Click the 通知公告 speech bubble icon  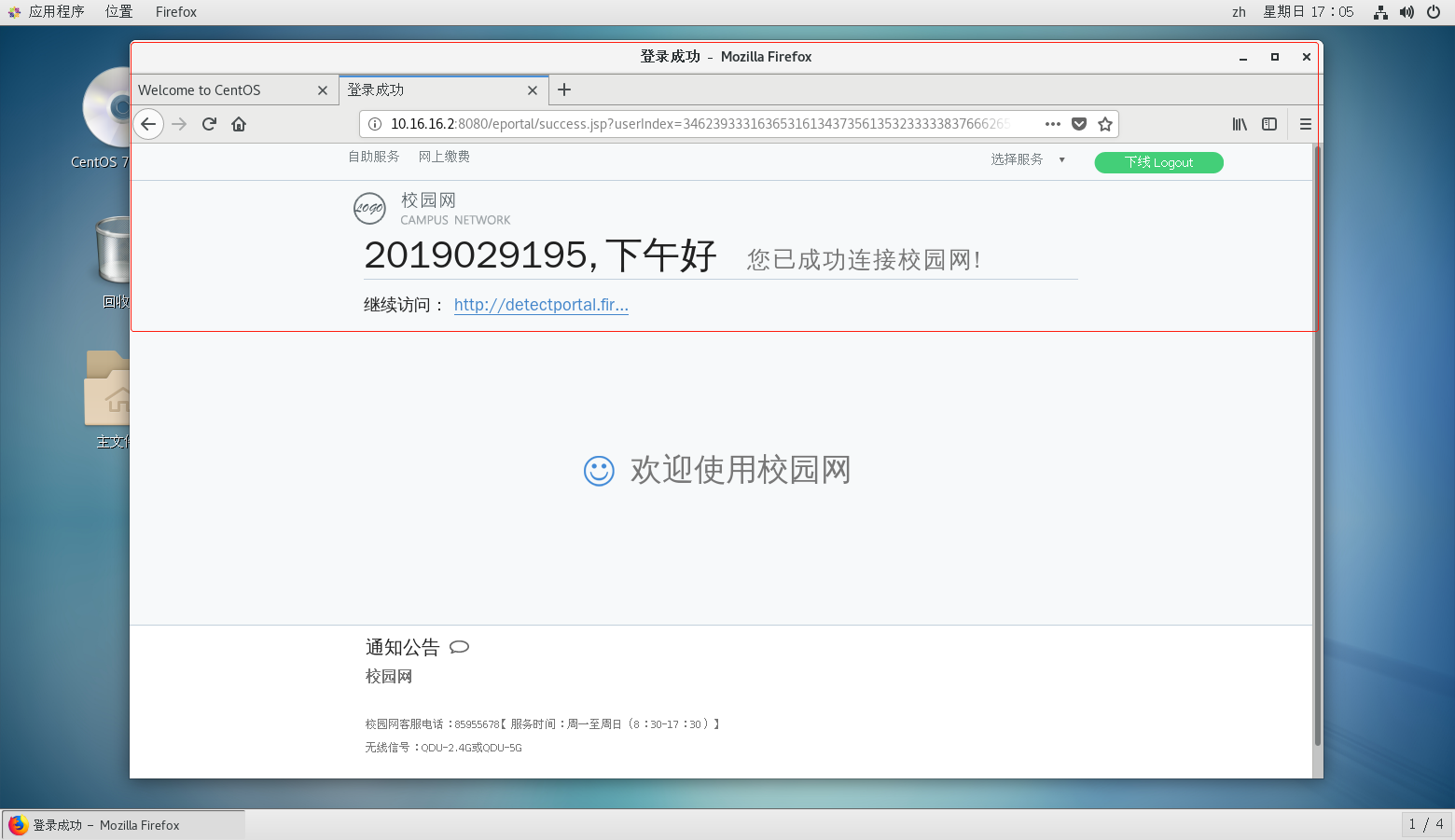[x=459, y=647]
